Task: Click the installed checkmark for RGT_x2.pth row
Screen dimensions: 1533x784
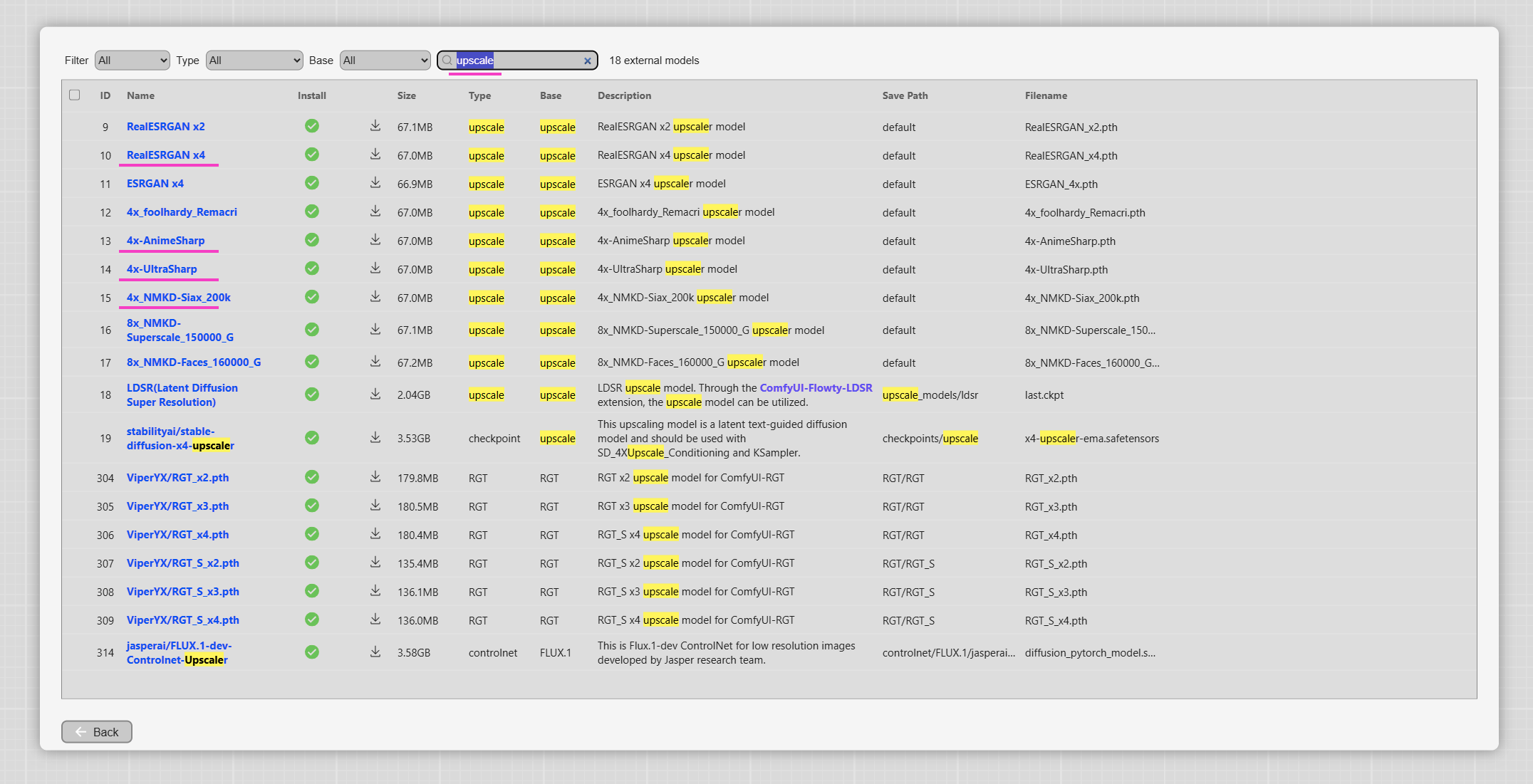Action: [x=312, y=477]
